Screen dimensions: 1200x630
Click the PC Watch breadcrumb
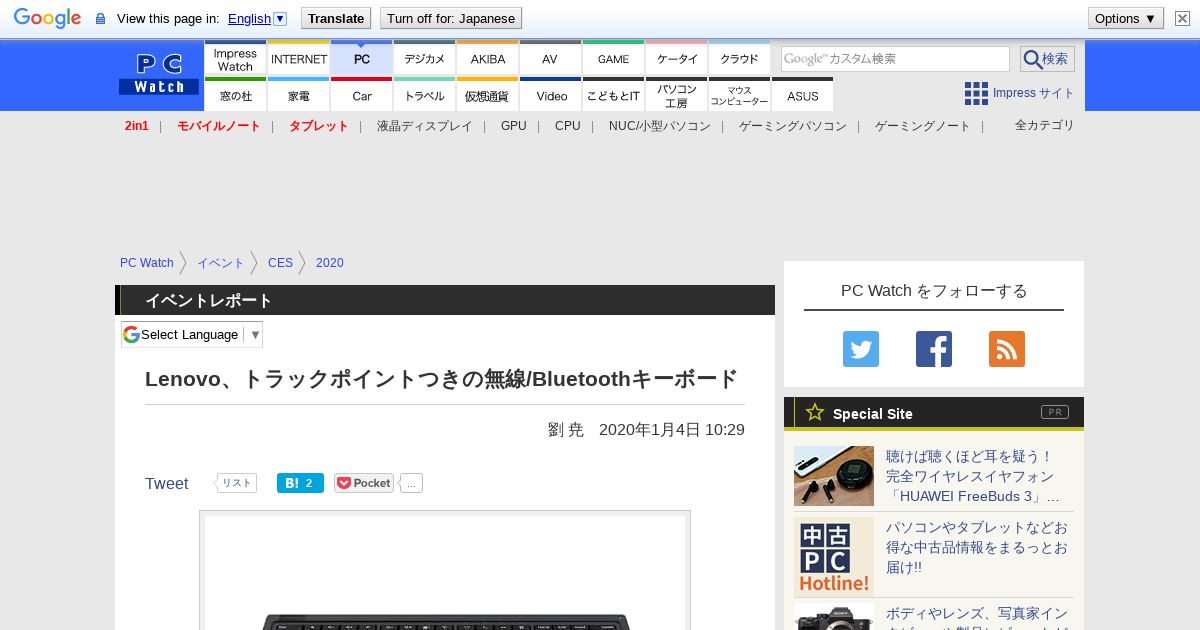(x=147, y=263)
